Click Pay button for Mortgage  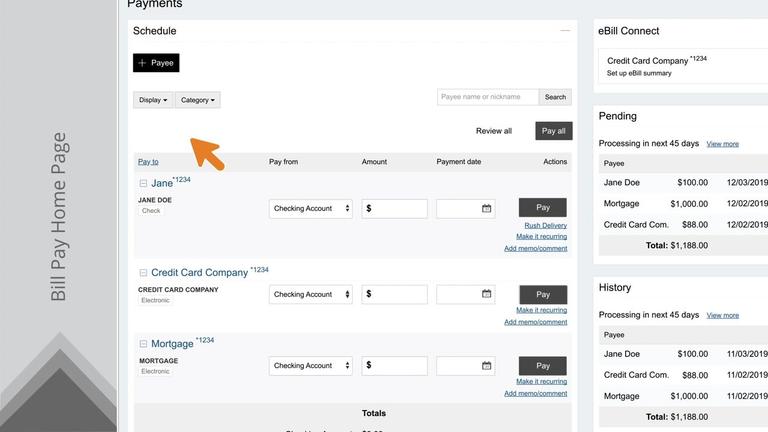pyautogui.click(x=543, y=366)
